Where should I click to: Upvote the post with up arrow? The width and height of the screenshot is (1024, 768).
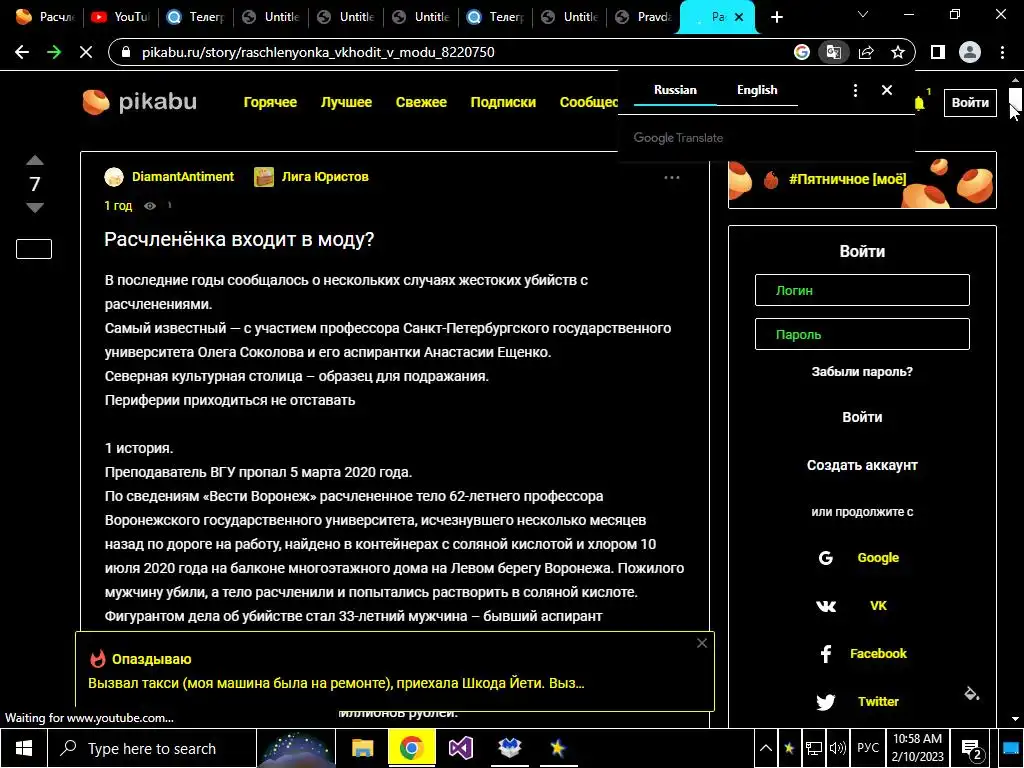click(x=35, y=161)
